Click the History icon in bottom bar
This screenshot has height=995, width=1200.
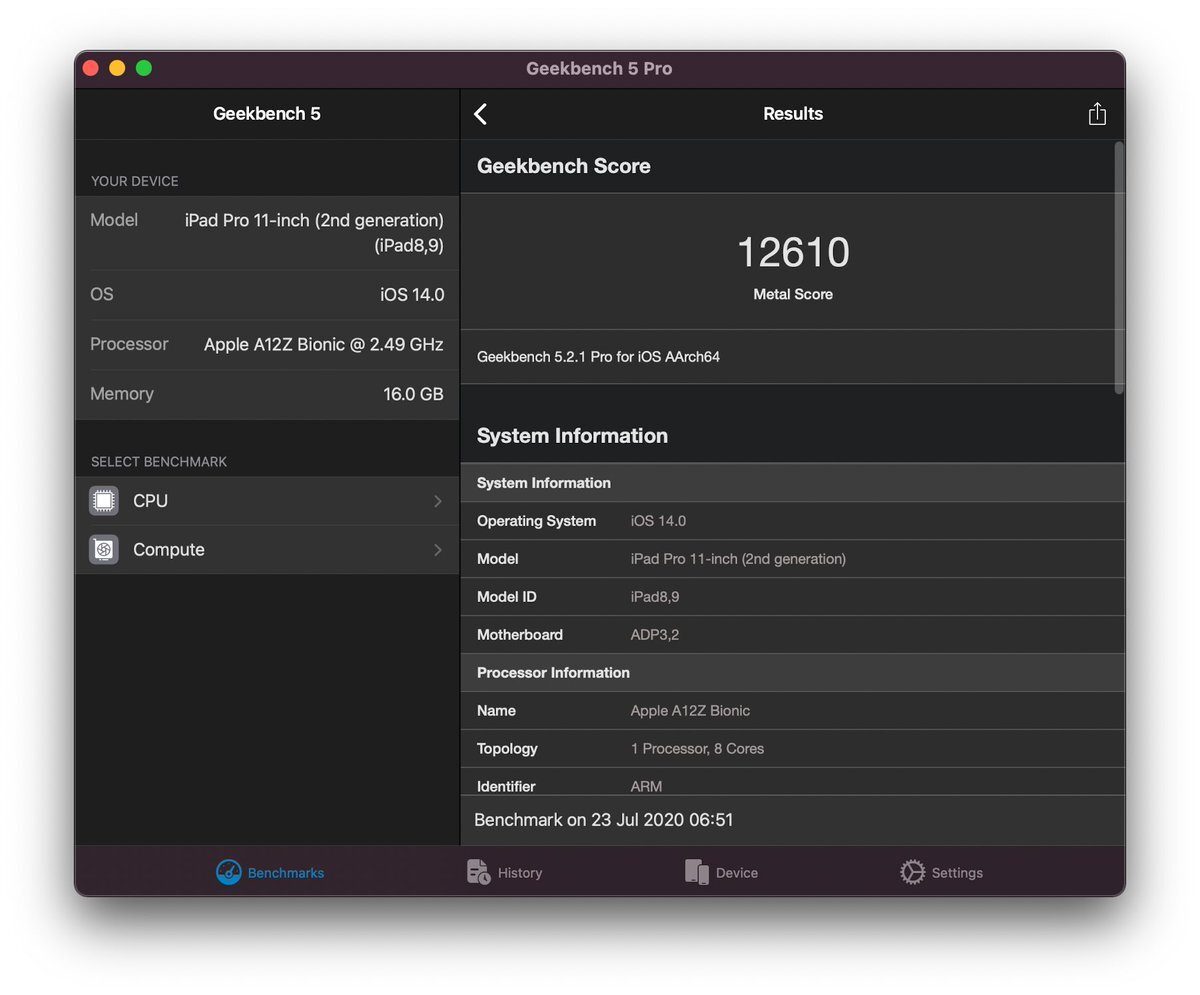pos(479,872)
